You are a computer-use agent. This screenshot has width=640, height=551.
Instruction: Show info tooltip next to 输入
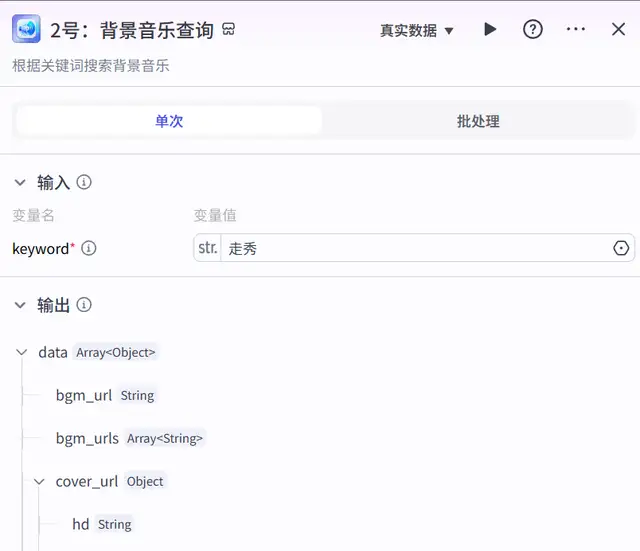click(x=84, y=182)
